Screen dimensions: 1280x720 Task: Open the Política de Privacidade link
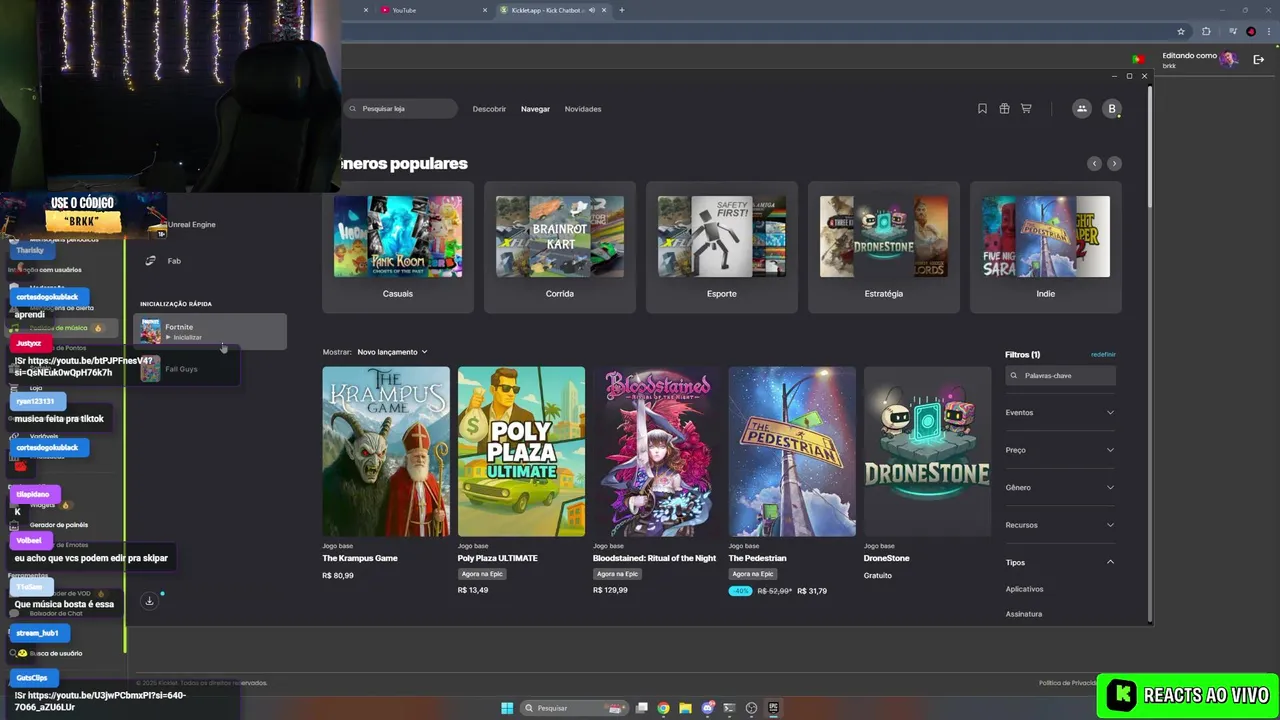[x=1068, y=683]
